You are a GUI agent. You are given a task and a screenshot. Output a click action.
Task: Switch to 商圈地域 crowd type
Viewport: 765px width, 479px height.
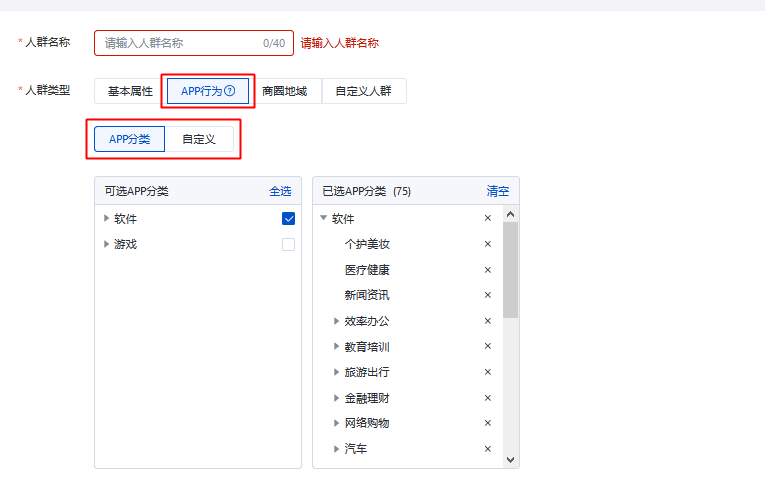(x=284, y=91)
